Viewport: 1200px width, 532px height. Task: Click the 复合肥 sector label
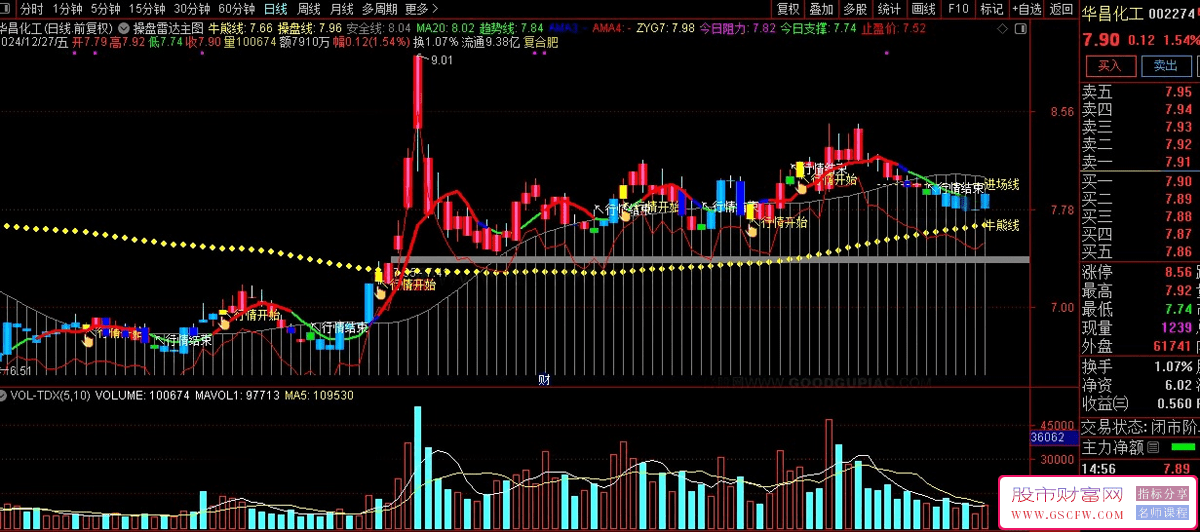click(541, 42)
